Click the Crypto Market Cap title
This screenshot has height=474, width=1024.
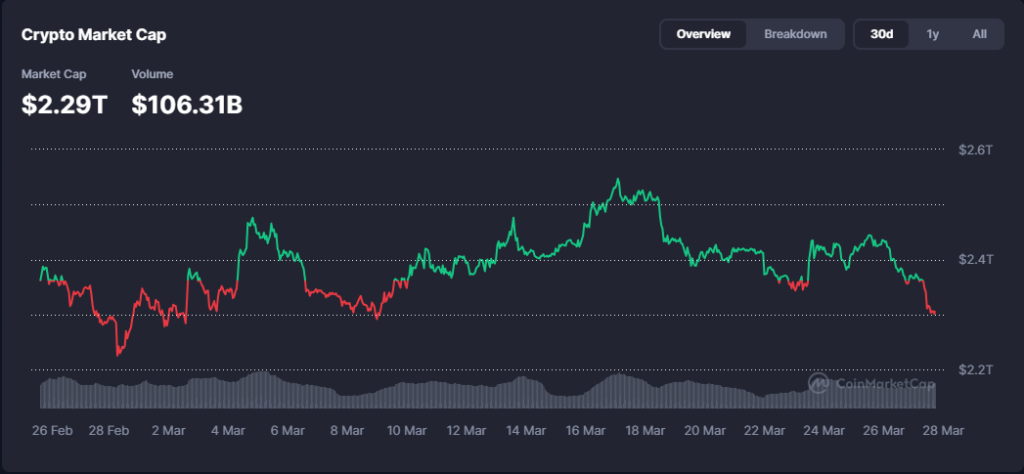pyautogui.click(x=94, y=35)
